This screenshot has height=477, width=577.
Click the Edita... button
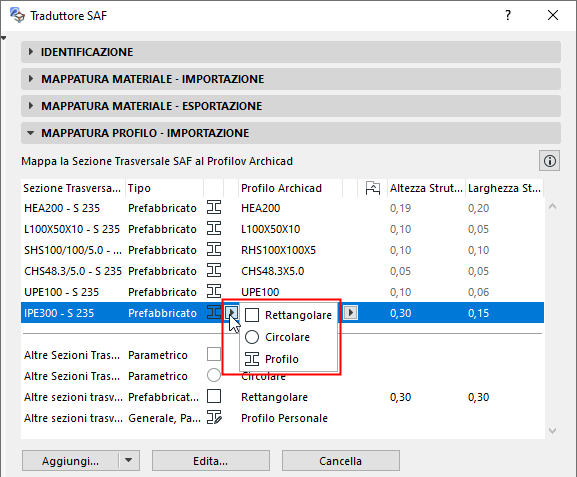(x=210, y=460)
